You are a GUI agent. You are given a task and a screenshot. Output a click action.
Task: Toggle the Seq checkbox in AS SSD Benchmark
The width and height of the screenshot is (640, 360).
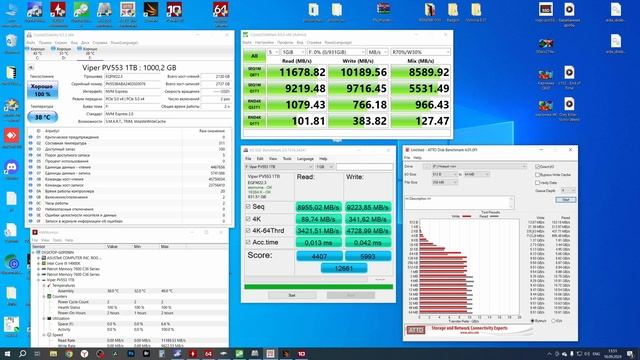248,207
